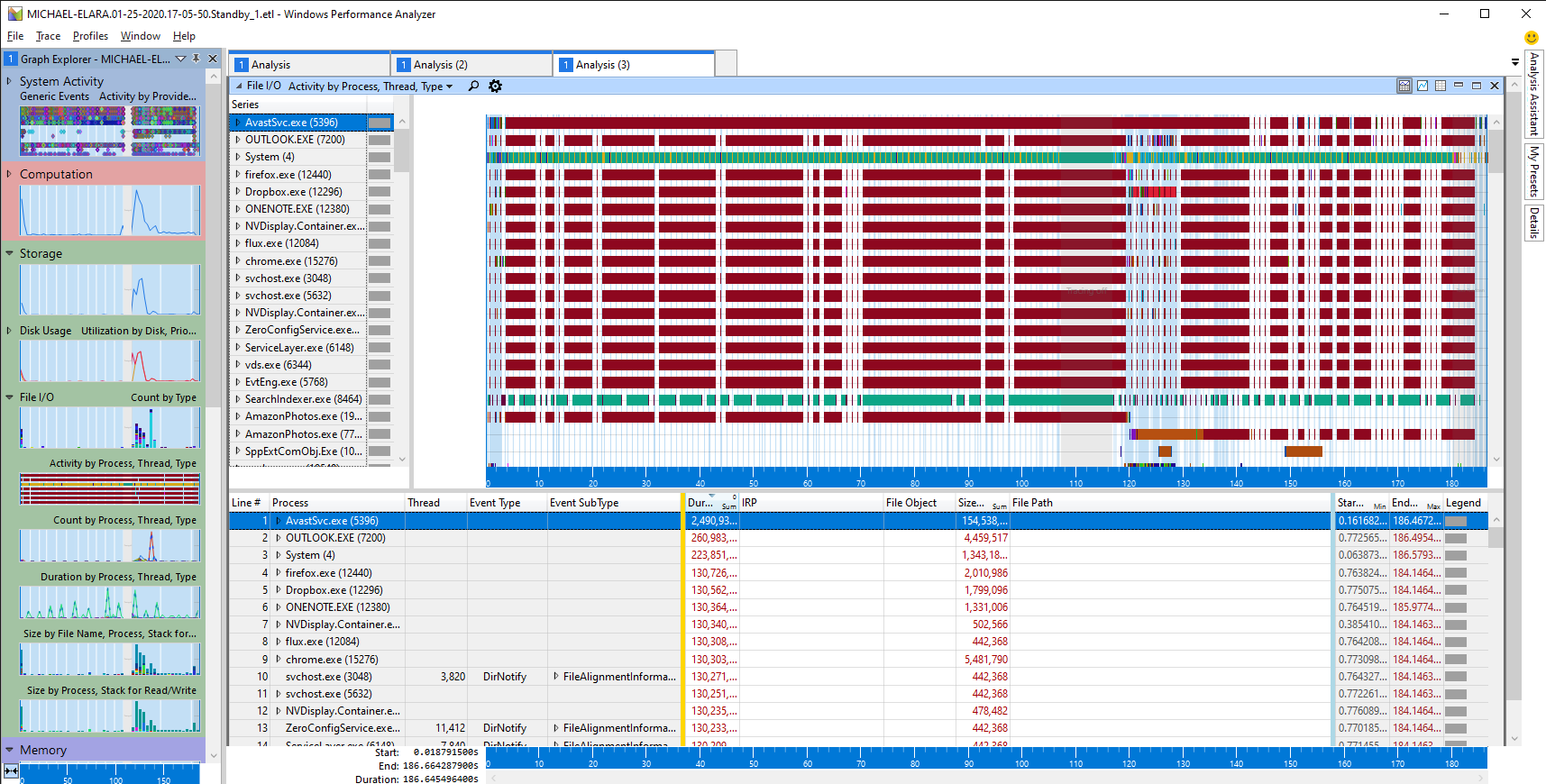The height and width of the screenshot is (784, 1546).
Task: Open search with magnifier icon
Action: click(x=473, y=86)
